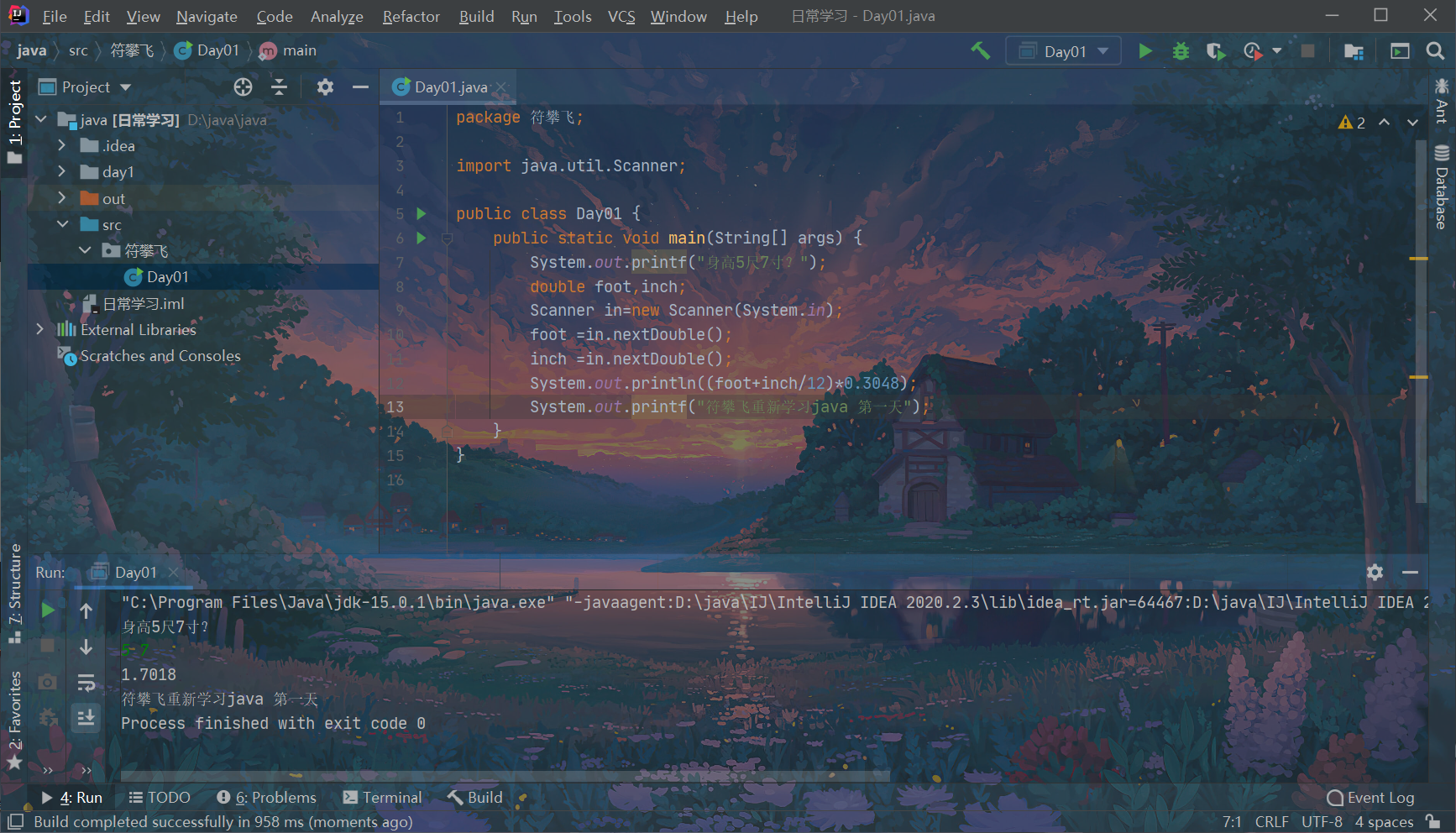
Task: Open Run panel settings gear
Action: pos(1375,572)
